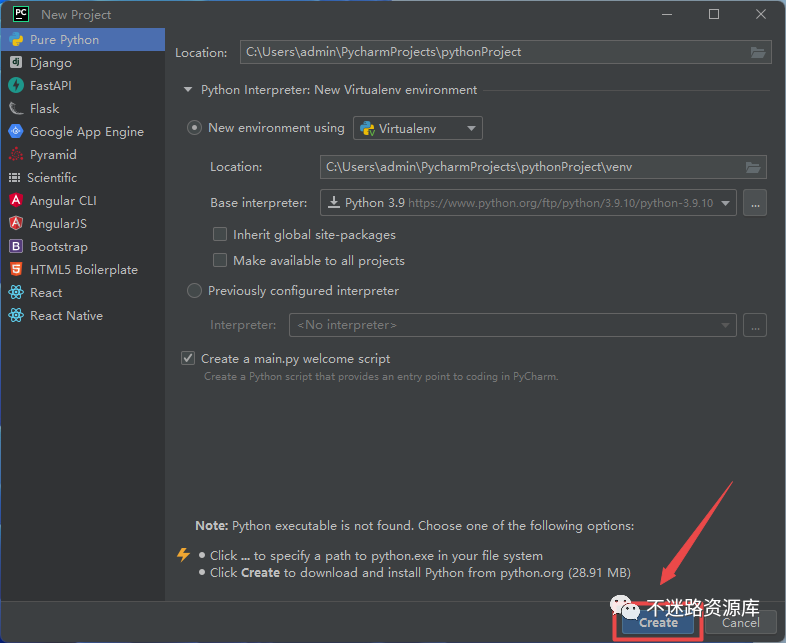Choose the Pyramid framework icon
This screenshot has width=786, height=643.
tap(15, 155)
